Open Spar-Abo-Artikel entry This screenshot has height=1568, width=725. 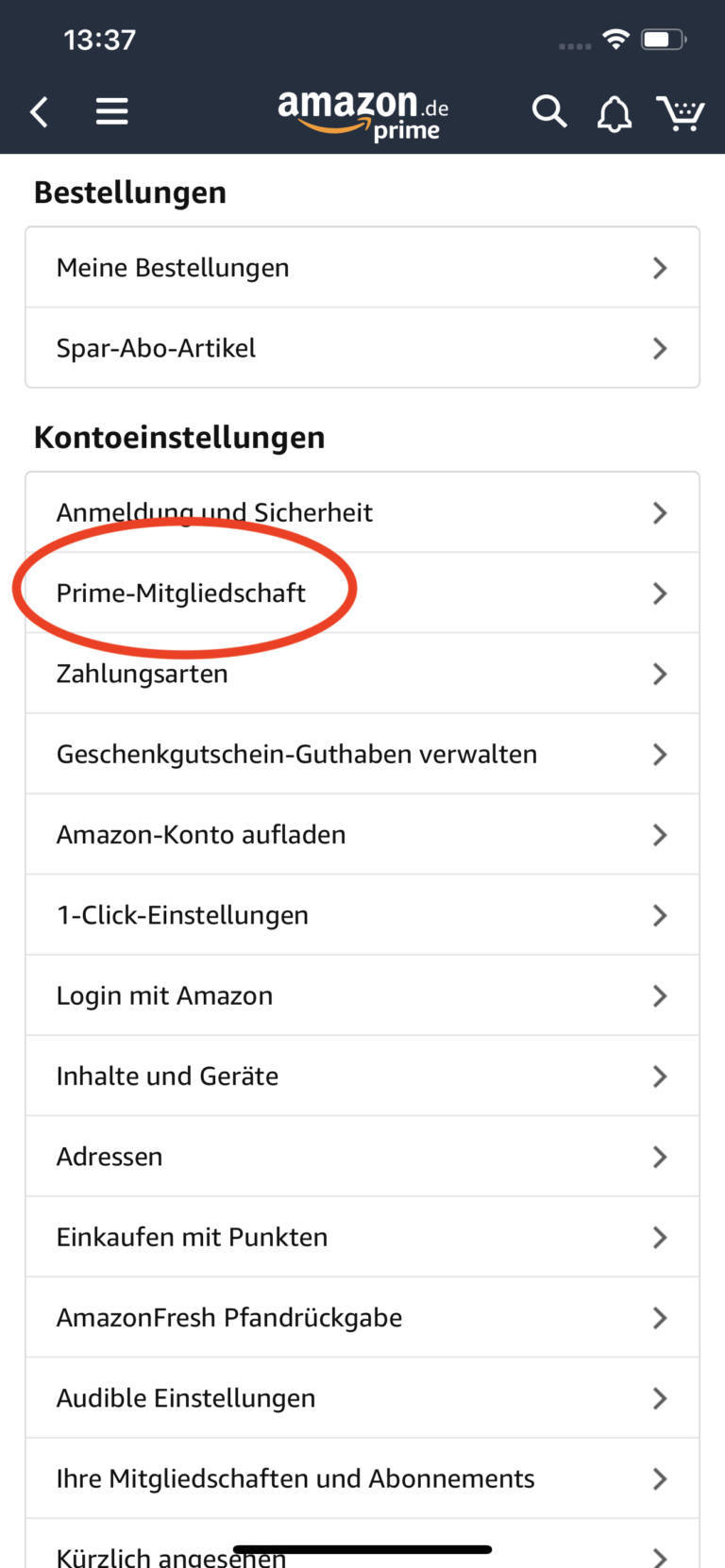click(362, 348)
